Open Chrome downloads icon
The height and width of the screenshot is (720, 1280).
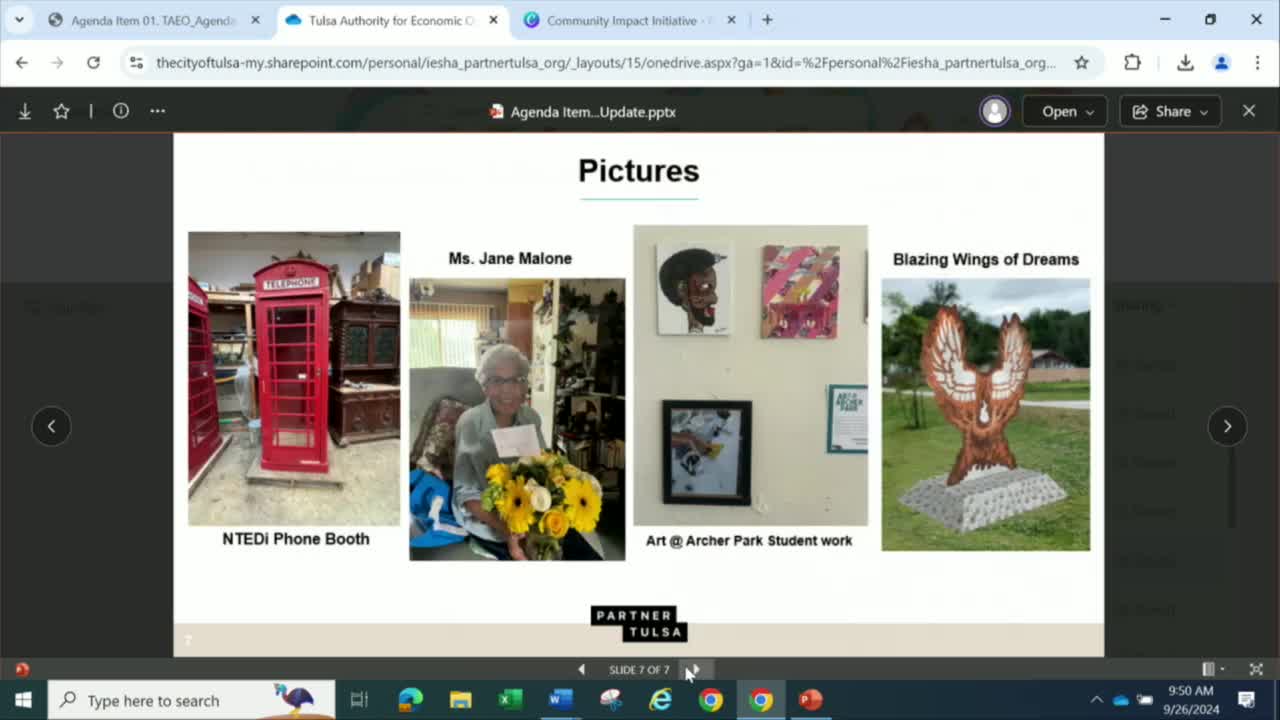click(1185, 62)
